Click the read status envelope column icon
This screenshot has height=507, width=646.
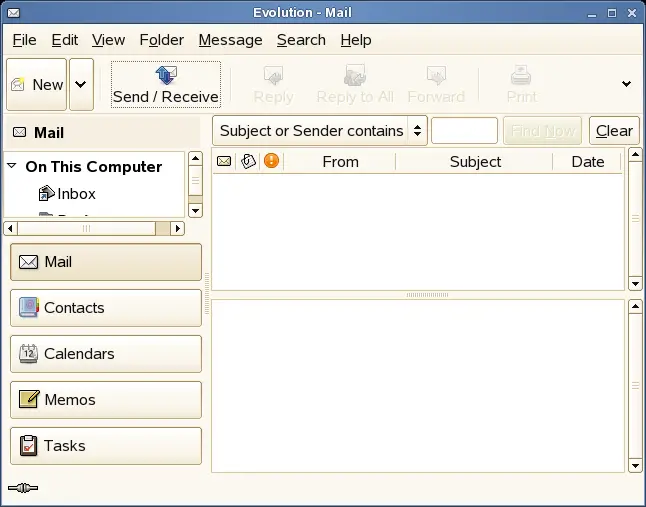224,161
